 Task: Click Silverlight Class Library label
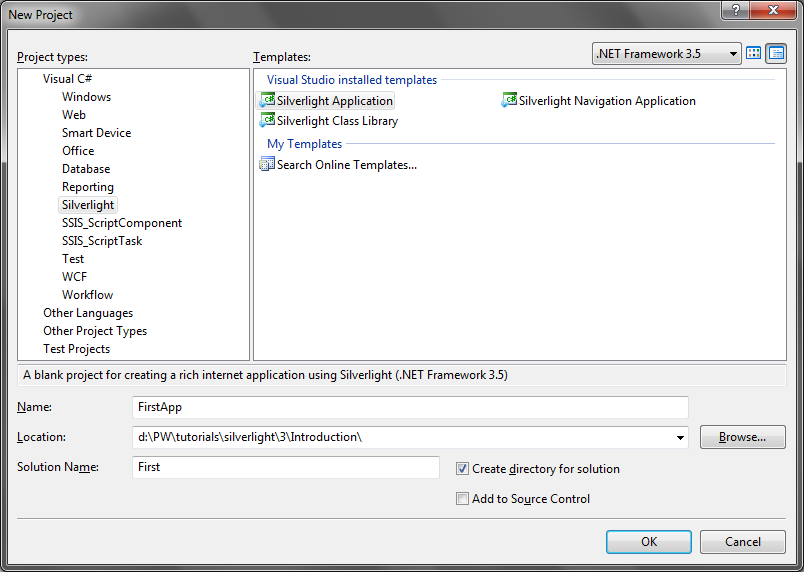coord(337,121)
